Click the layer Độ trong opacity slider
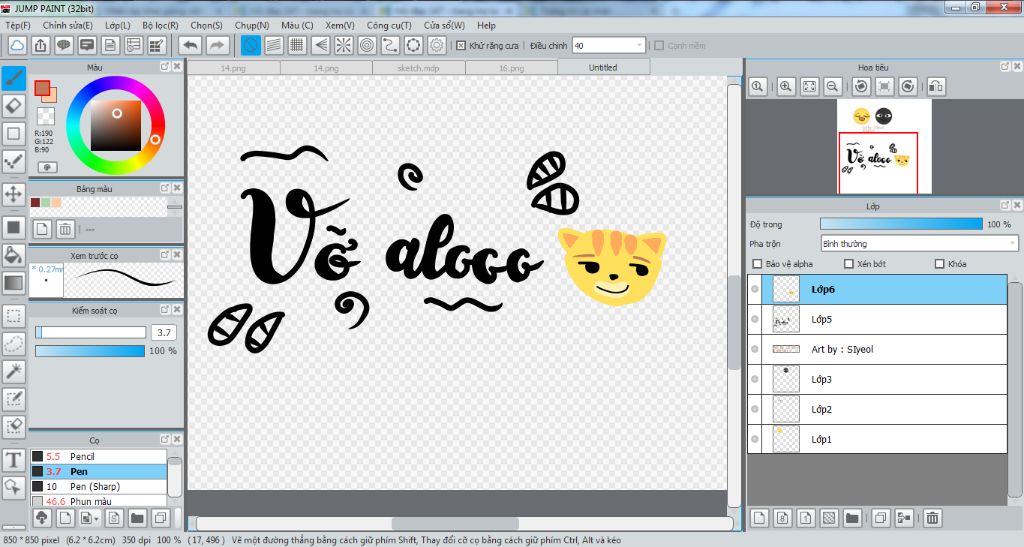Screen dimensions: 1024x547 coord(901,224)
